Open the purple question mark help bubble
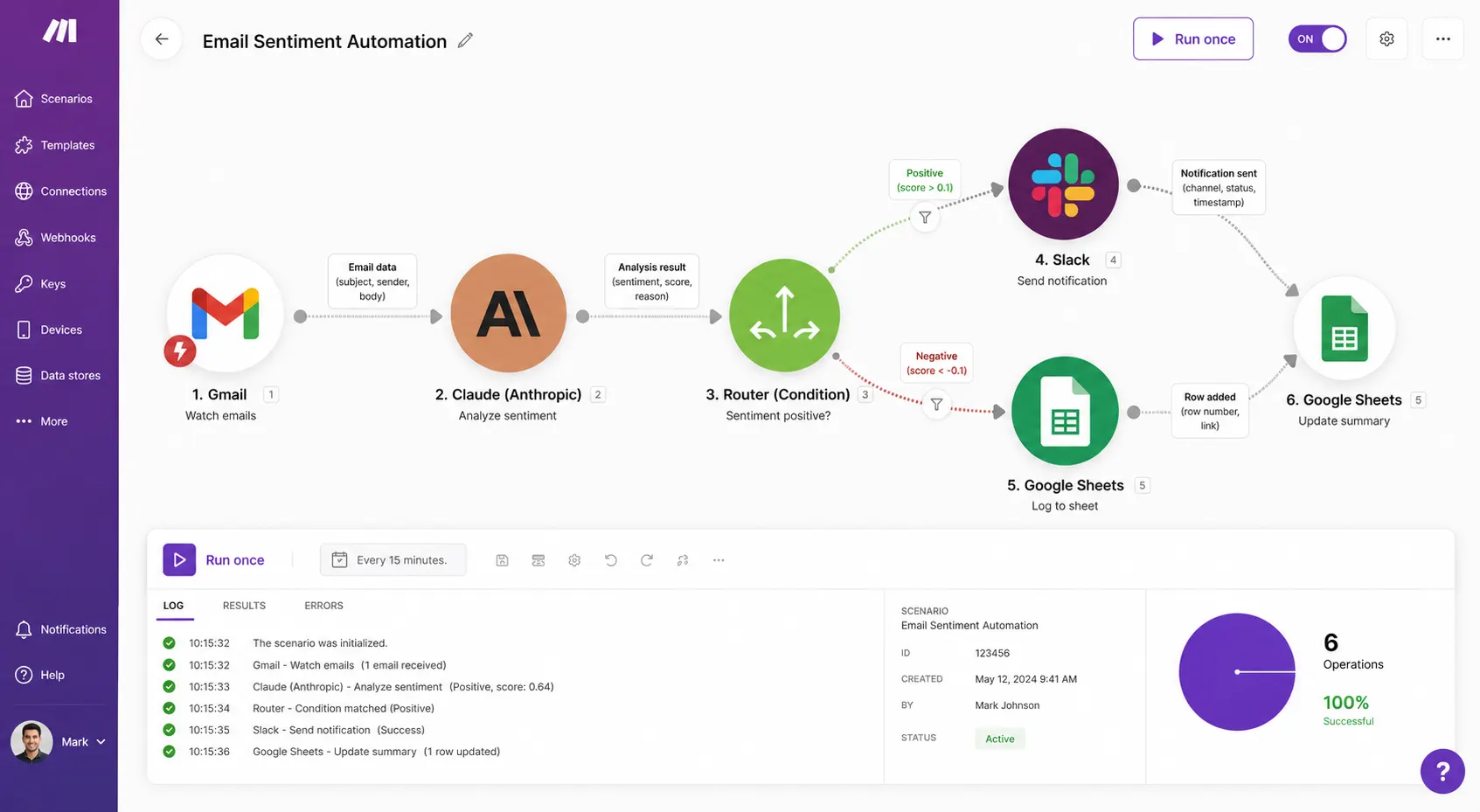Image resolution: width=1480 pixels, height=812 pixels. (1442, 771)
